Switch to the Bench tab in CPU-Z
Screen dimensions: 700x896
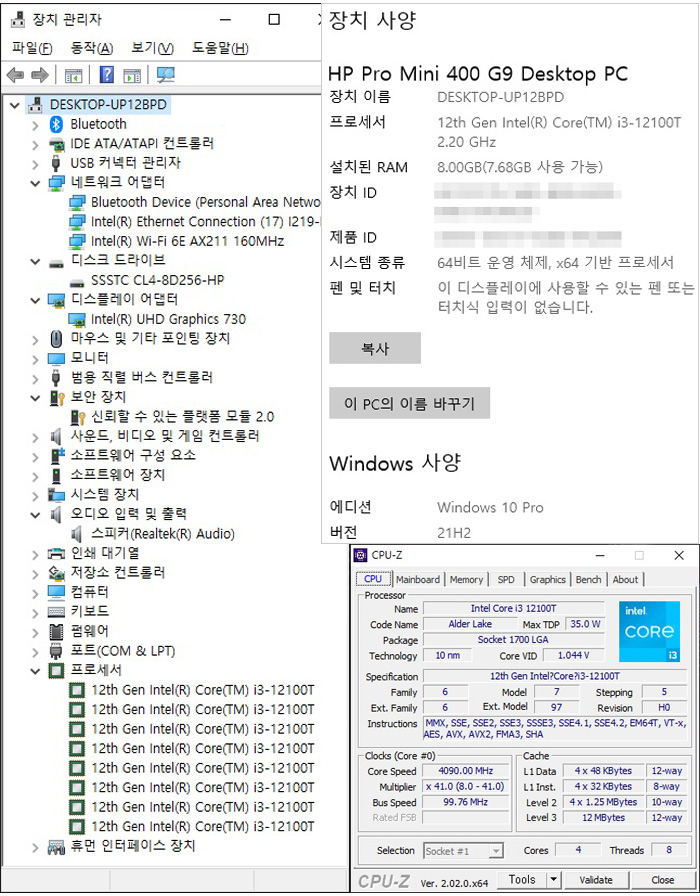coord(588,579)
